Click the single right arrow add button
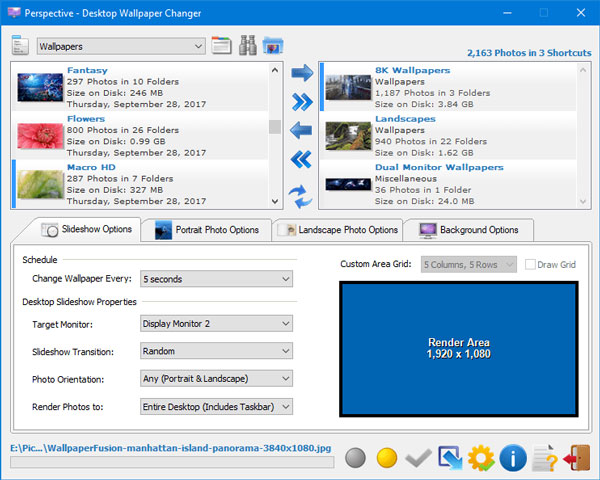The height and width of the screenshot is (480, 600). coord(301,73)
